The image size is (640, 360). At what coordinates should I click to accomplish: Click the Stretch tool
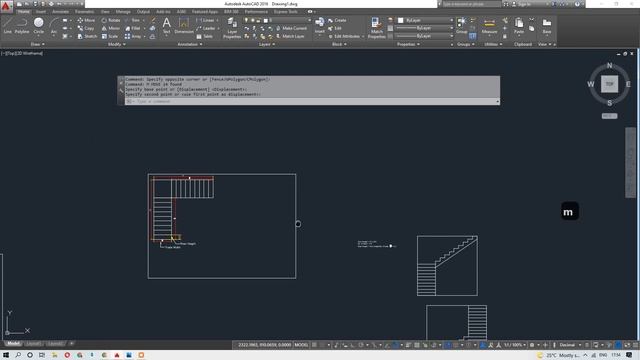click(x=87, y=36)
